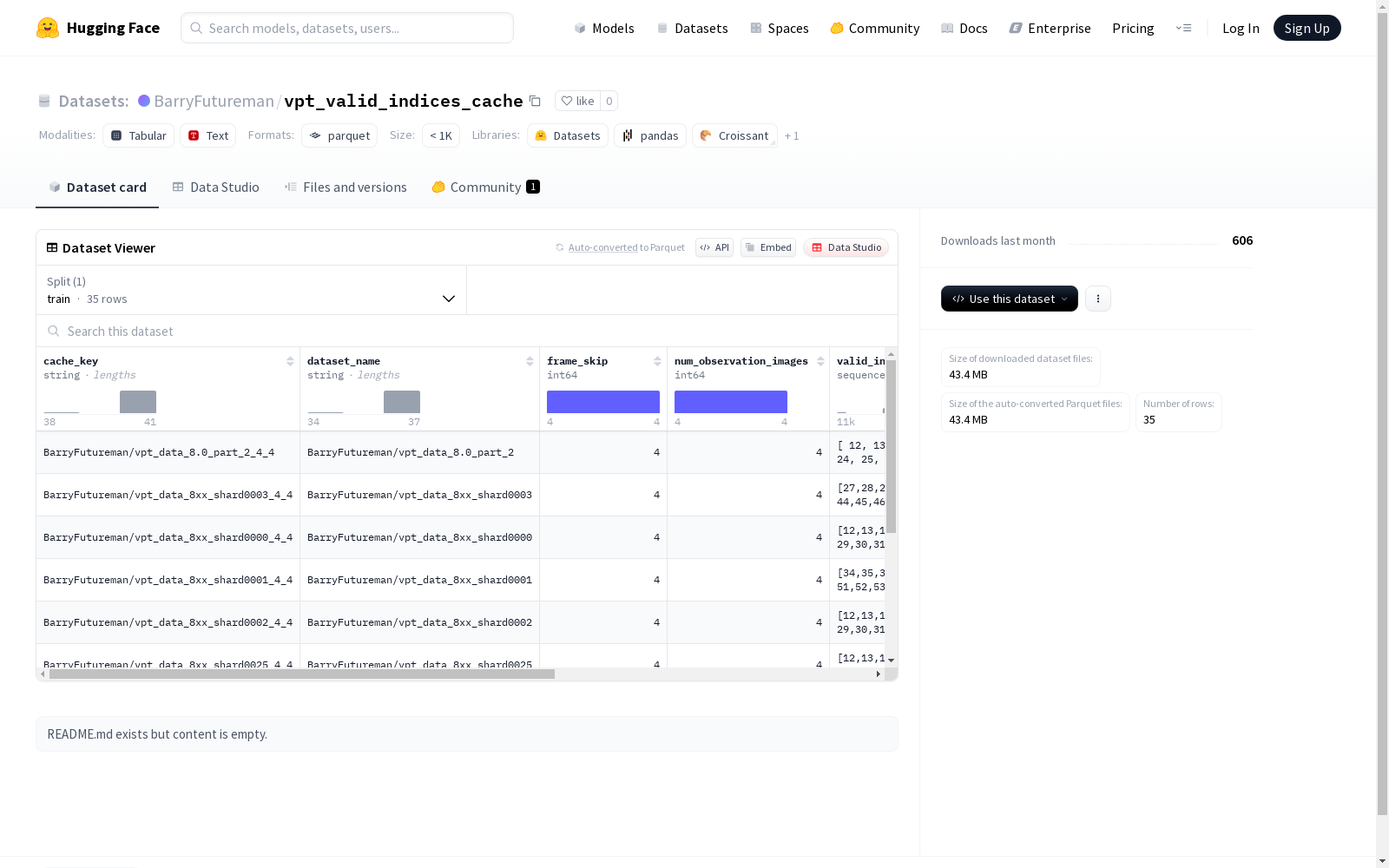Show the +1 more libraries
1389x868 pixels.
(x=792, y=135)
